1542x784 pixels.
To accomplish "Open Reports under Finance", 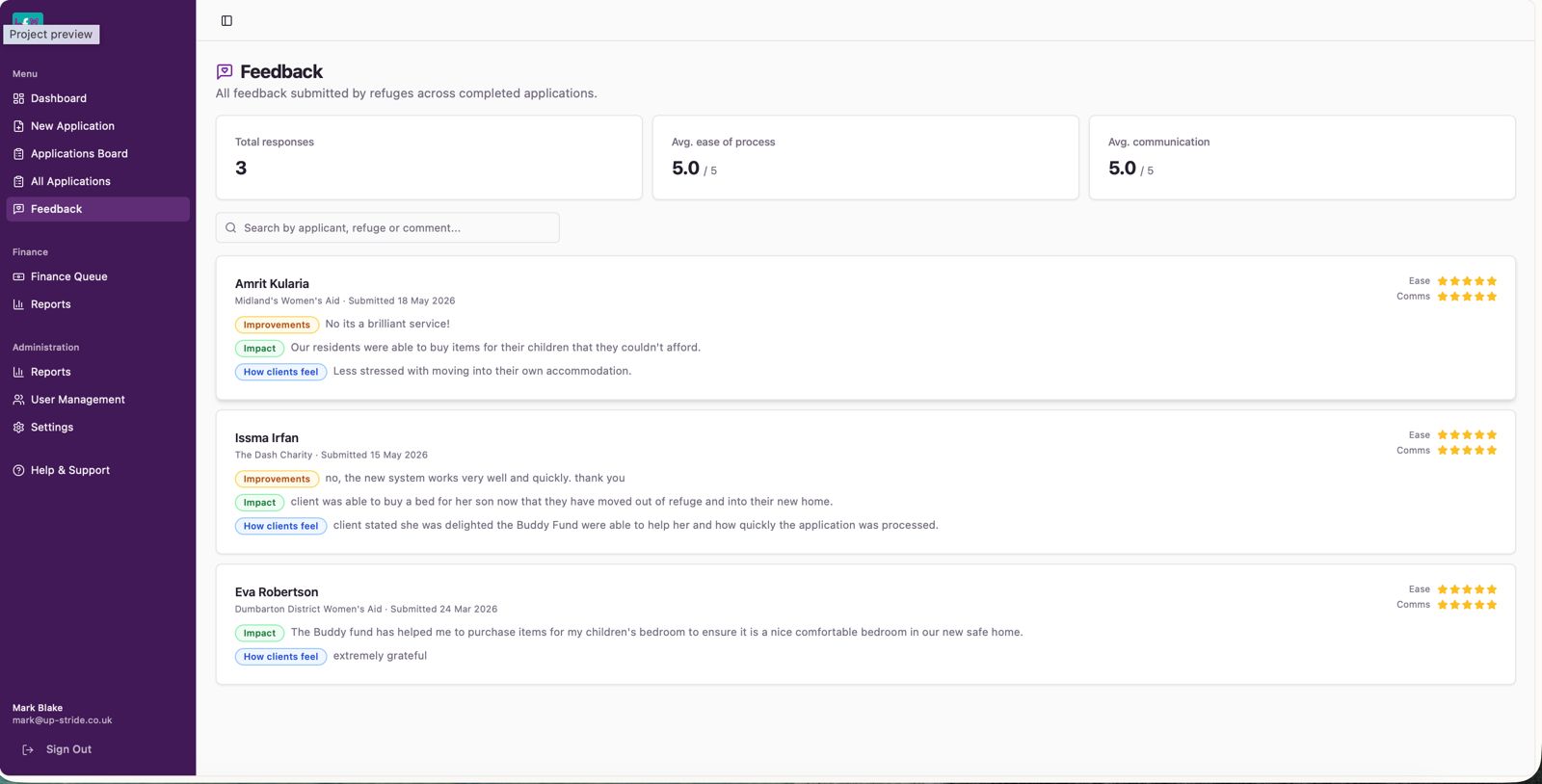I will pos(97,304).
